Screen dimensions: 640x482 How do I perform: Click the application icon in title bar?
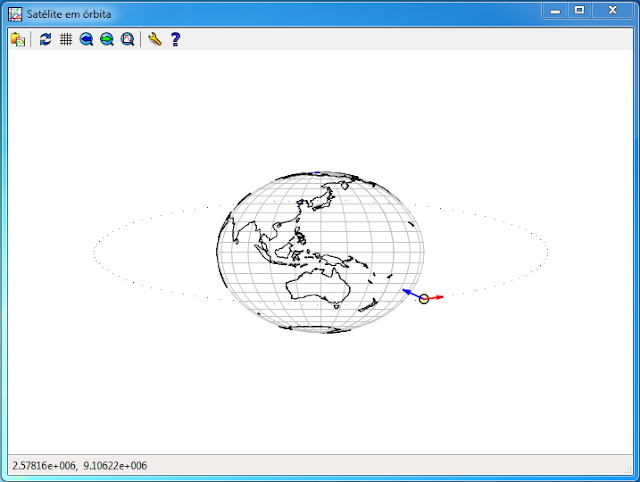[x=15, y=14]
